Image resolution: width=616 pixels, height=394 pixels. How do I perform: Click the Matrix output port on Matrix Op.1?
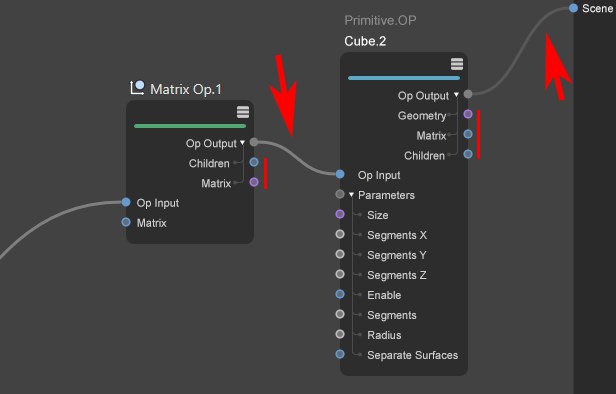coord(254,182)
